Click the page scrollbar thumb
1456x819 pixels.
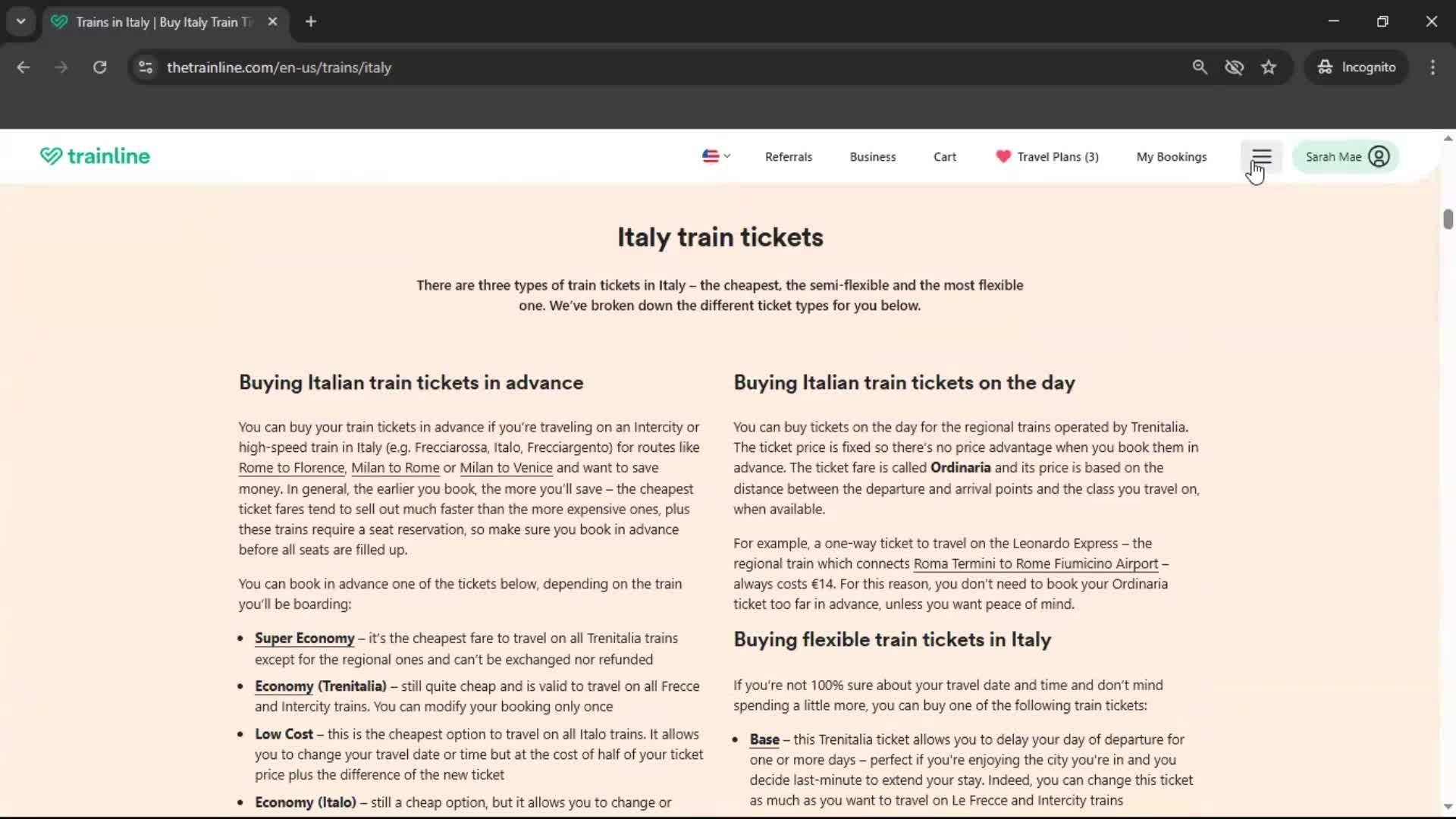click(x=1447, y=220)
